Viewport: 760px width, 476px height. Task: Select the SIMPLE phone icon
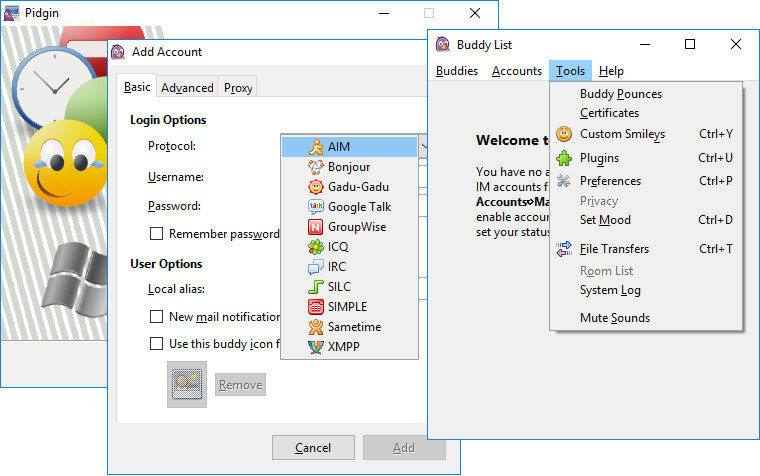(x=316, y=306)
